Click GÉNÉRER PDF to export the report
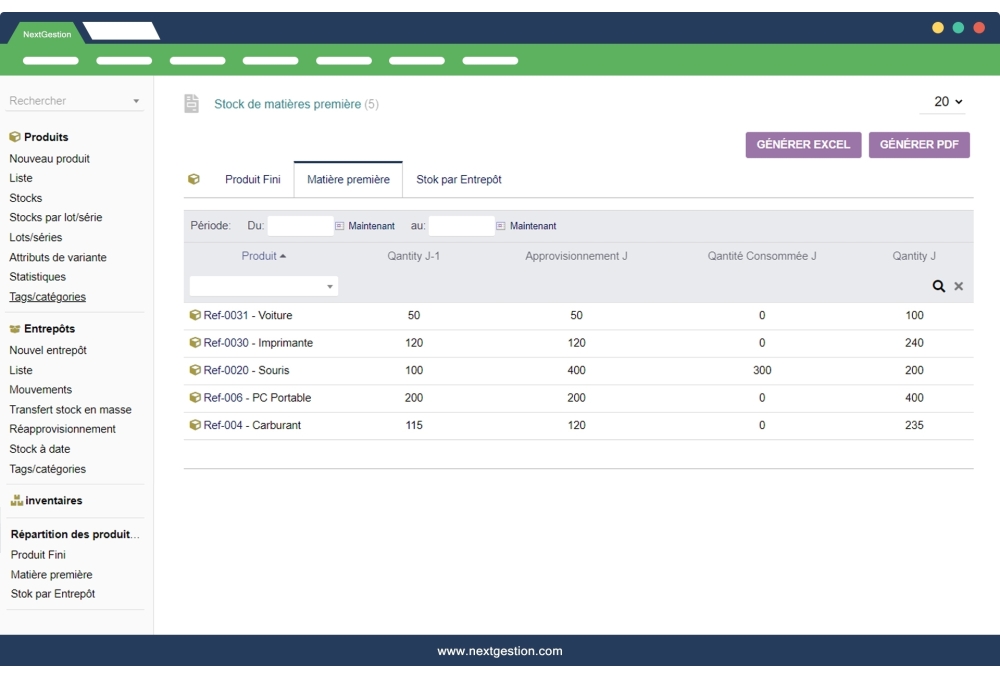1000x679 pixels. point(919,144)
